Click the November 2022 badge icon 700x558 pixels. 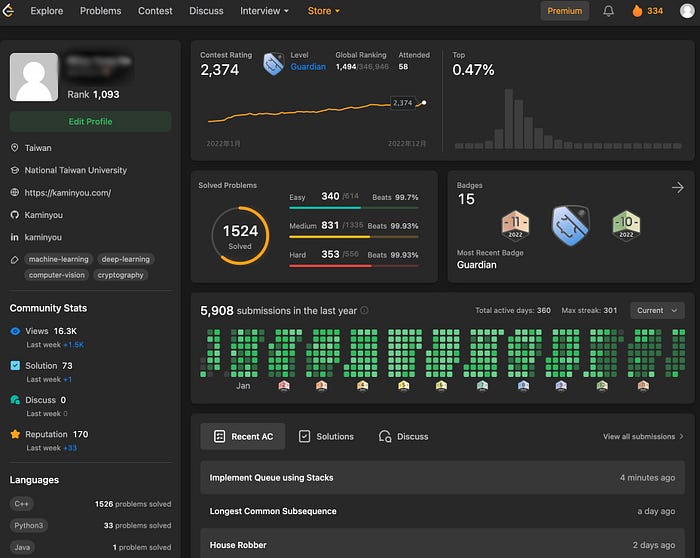click(515, 225)
